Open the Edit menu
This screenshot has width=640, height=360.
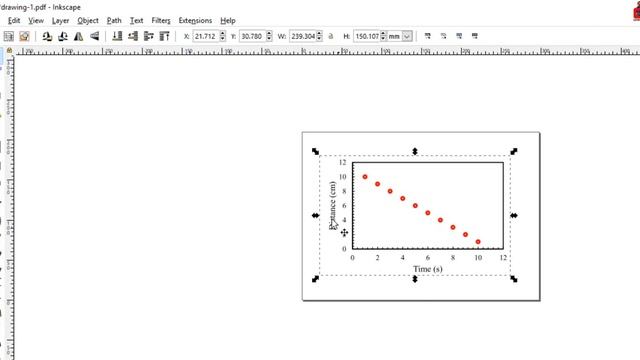(13, 20)
